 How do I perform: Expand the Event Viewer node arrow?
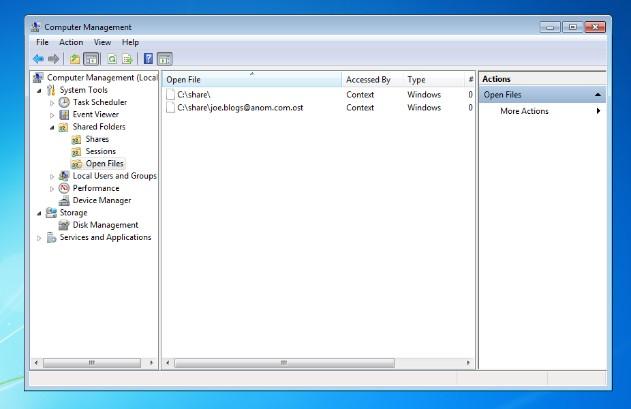point(52,115)
